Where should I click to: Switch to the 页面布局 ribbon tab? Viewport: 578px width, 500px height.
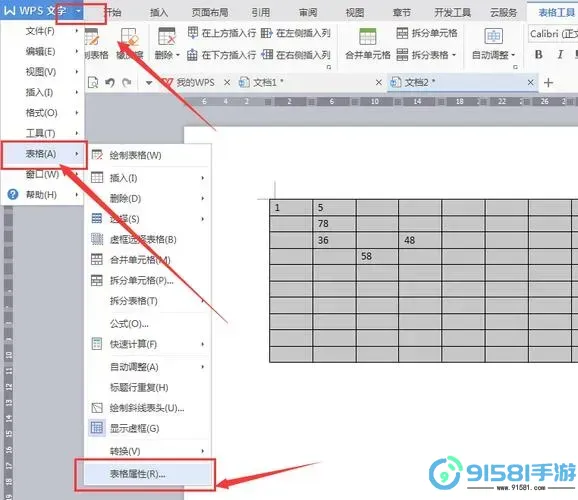(x=210, y=12)
